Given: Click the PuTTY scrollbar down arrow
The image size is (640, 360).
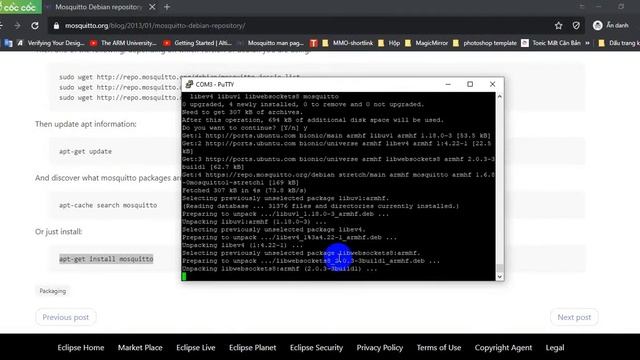Looking at the screenshot, I should click(x=500, y=277).
